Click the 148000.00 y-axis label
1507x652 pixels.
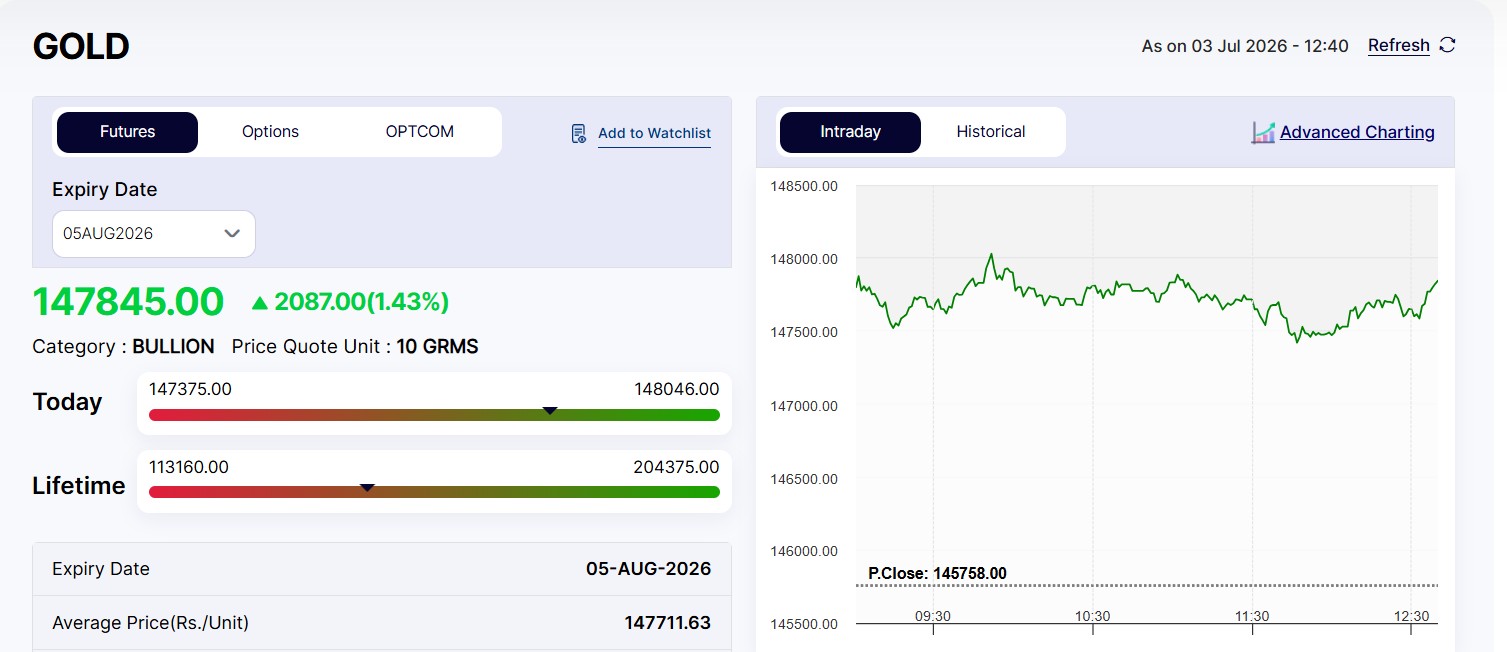804,259
